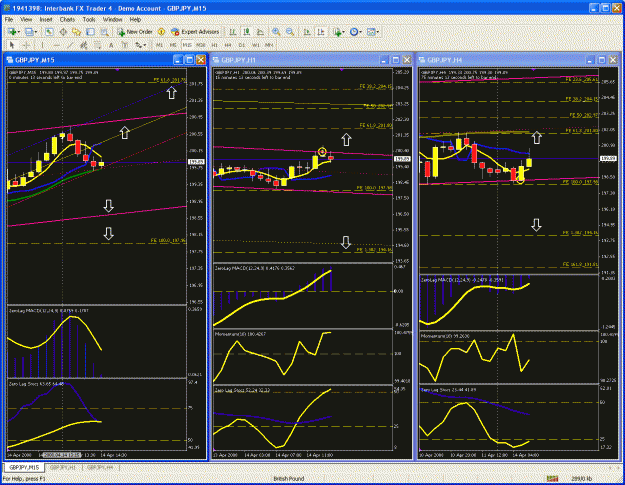Select the text label tool
The image size is (625, 485).
(x=125, y=45)
